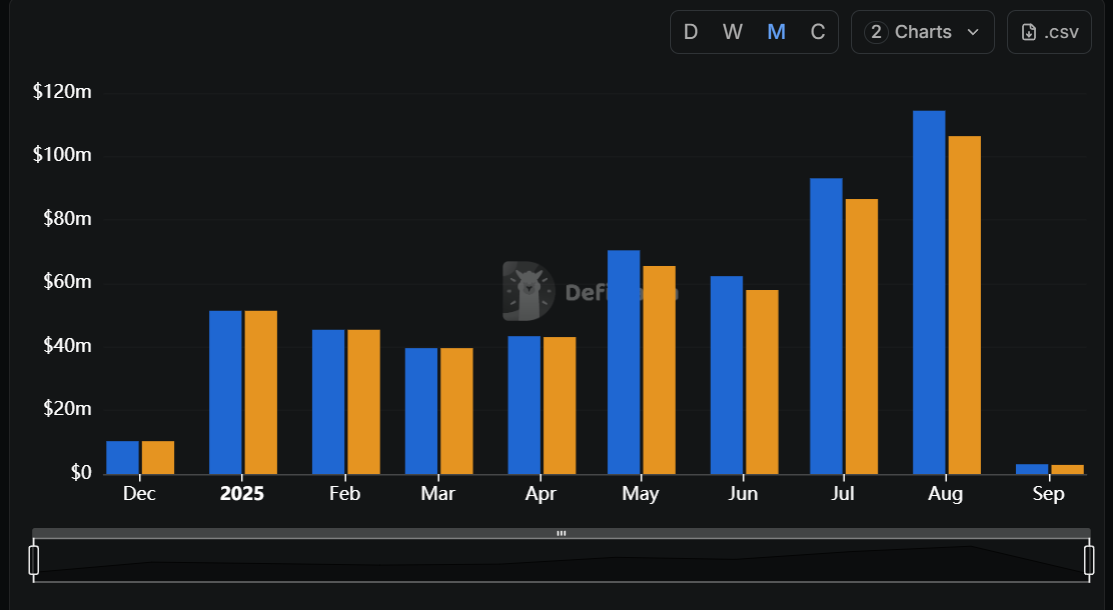1113x610 pixels.
Task: Click the left handle of the range slider
Action: point(34,560)
